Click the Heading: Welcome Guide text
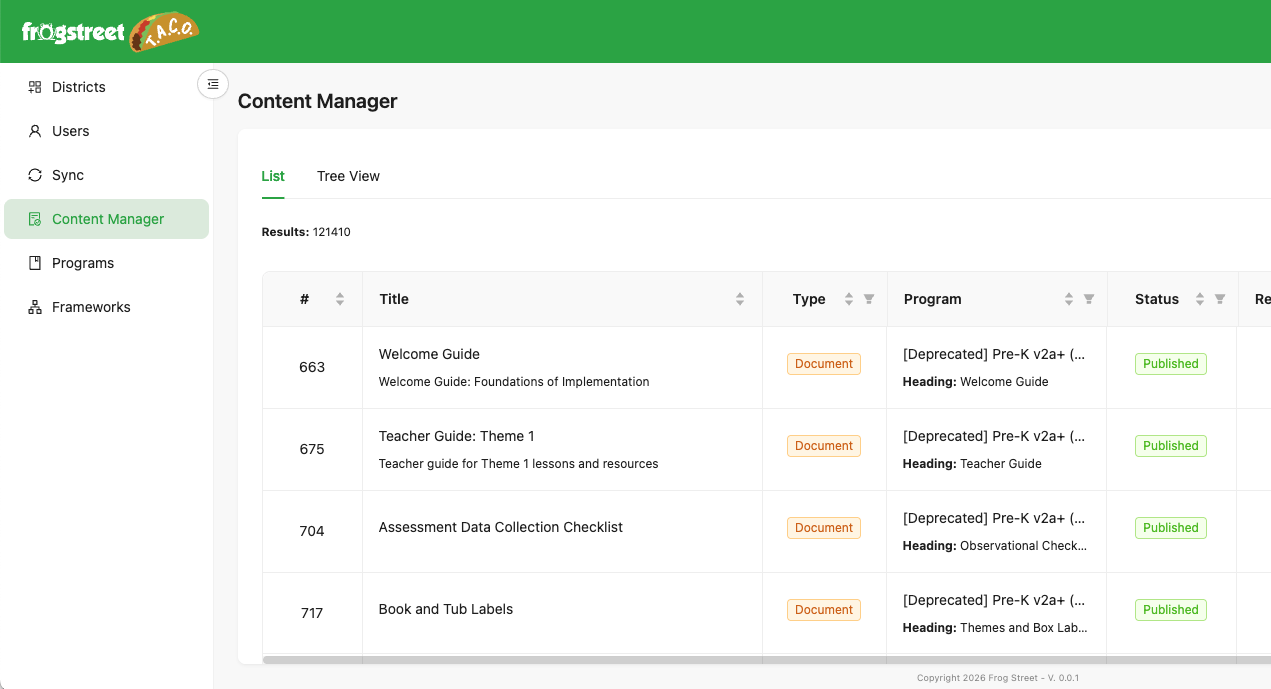Image resolution: width=1271 pixels, height=689 pixels. coord(976,382)
